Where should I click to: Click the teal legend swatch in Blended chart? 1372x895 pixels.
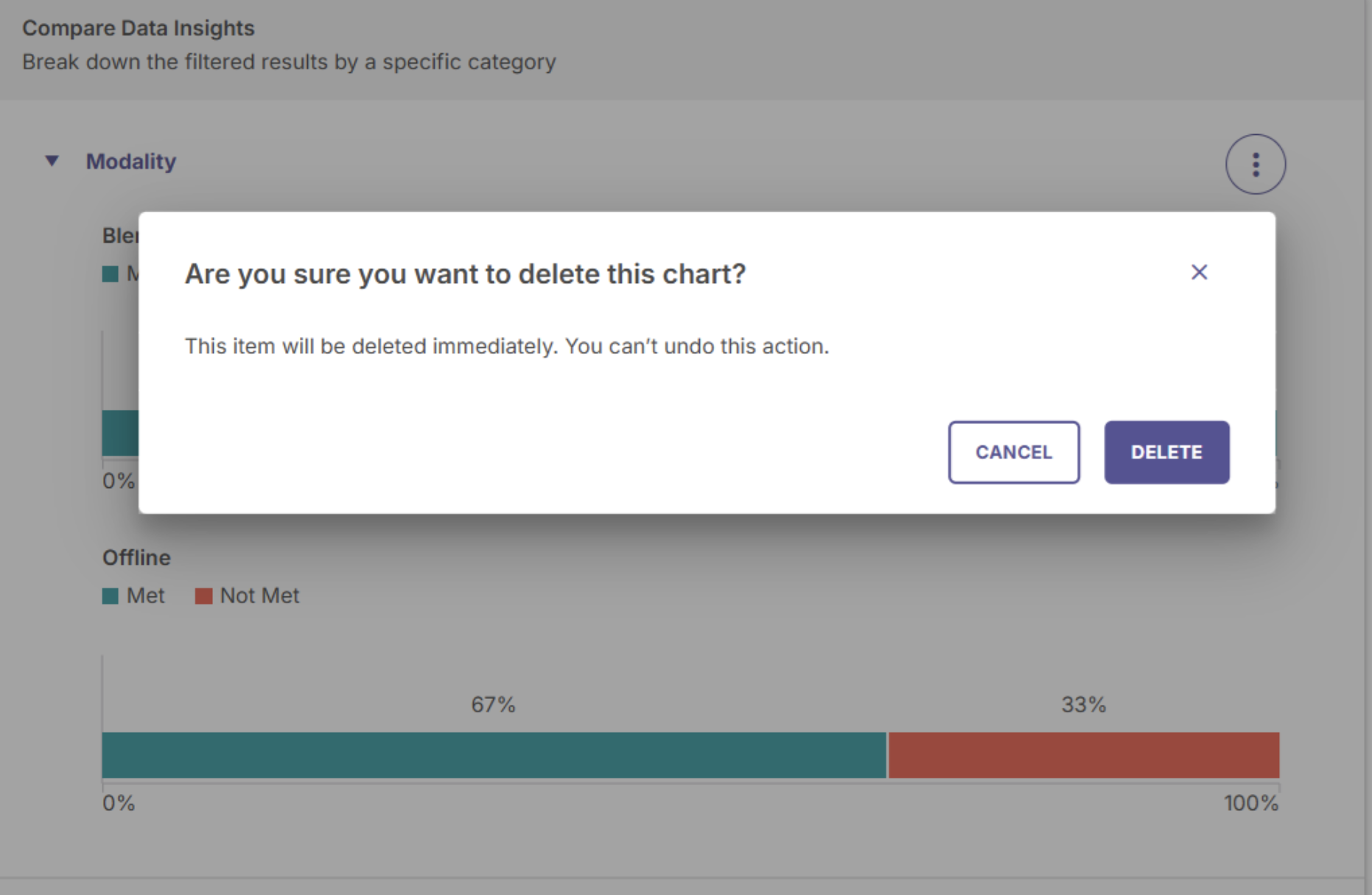pyautogui.click(x=111, y=274)
